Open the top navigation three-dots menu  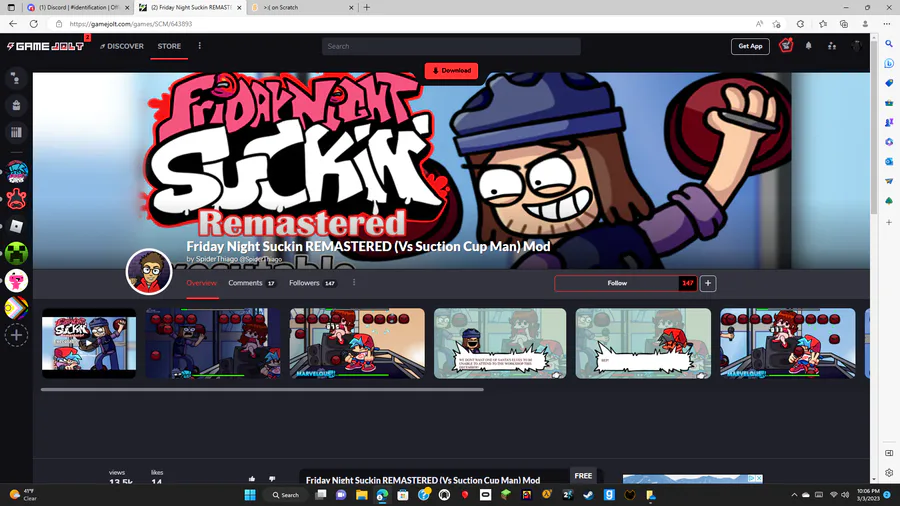click(x=200, y=46)
